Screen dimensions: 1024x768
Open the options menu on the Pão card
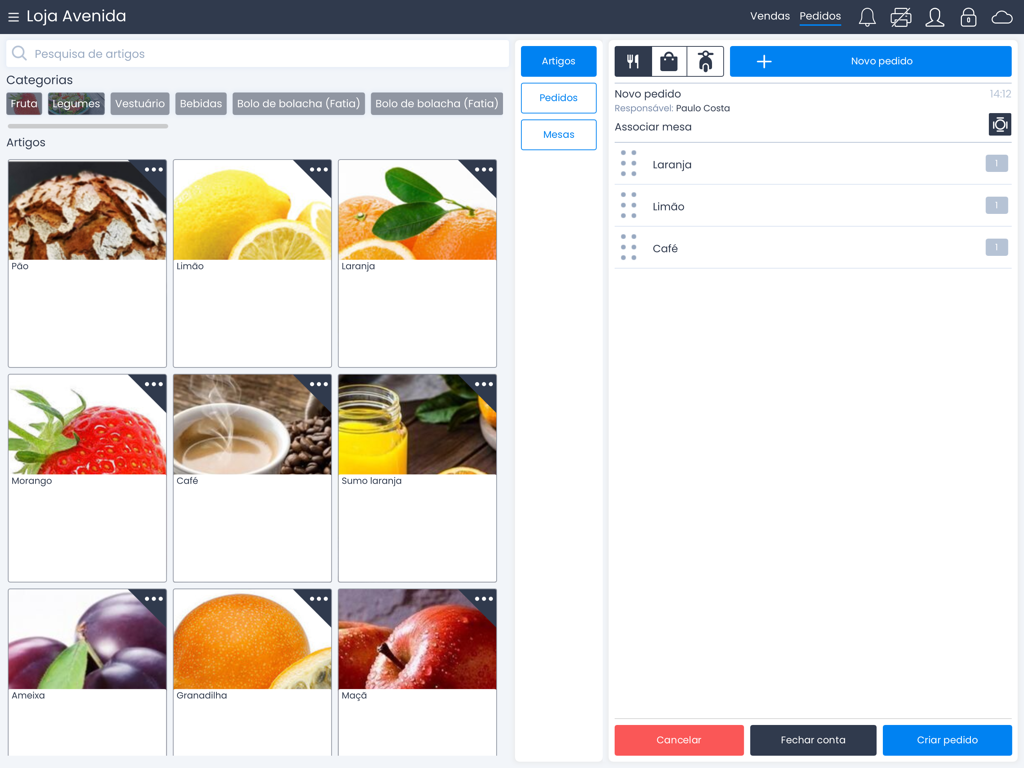154,169
